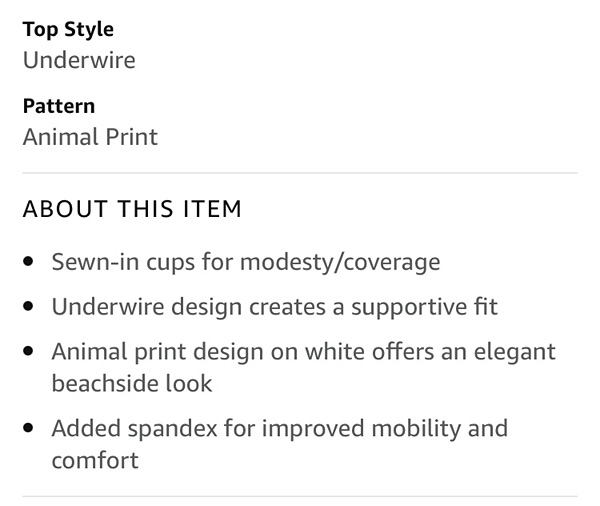This screenshot has width=600, height=506.
Task: Click the bullet dot before Added spandex
Action: 29,429
